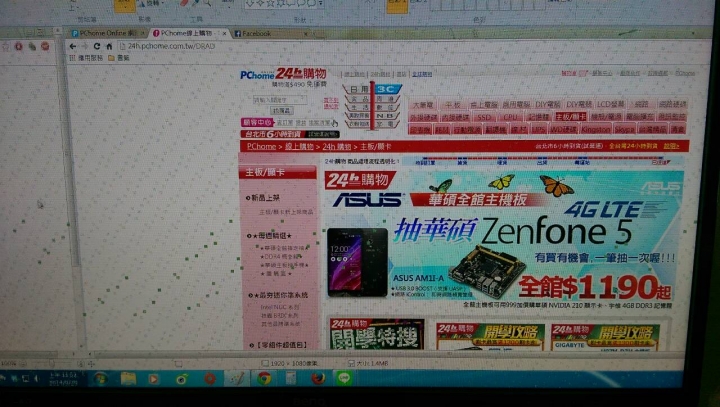This screenshot has height=407, width=720.
Task: Open the highlighted 主板/顯卡 category
Action: coord(570,117)
